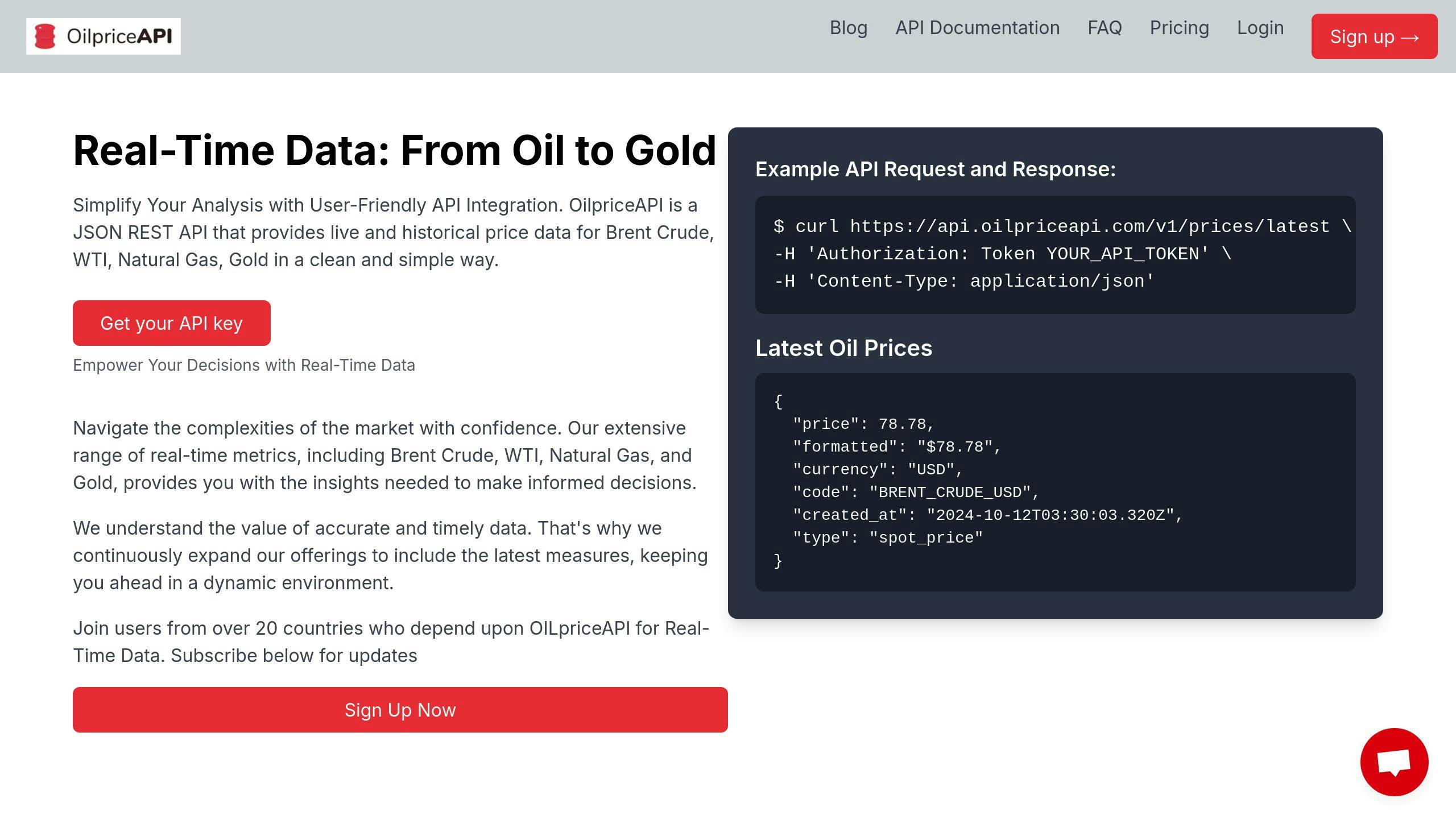1456x819 pixels.
Task: Go to API Documentation
Action: pyautogui.click(x=978, y=28)
